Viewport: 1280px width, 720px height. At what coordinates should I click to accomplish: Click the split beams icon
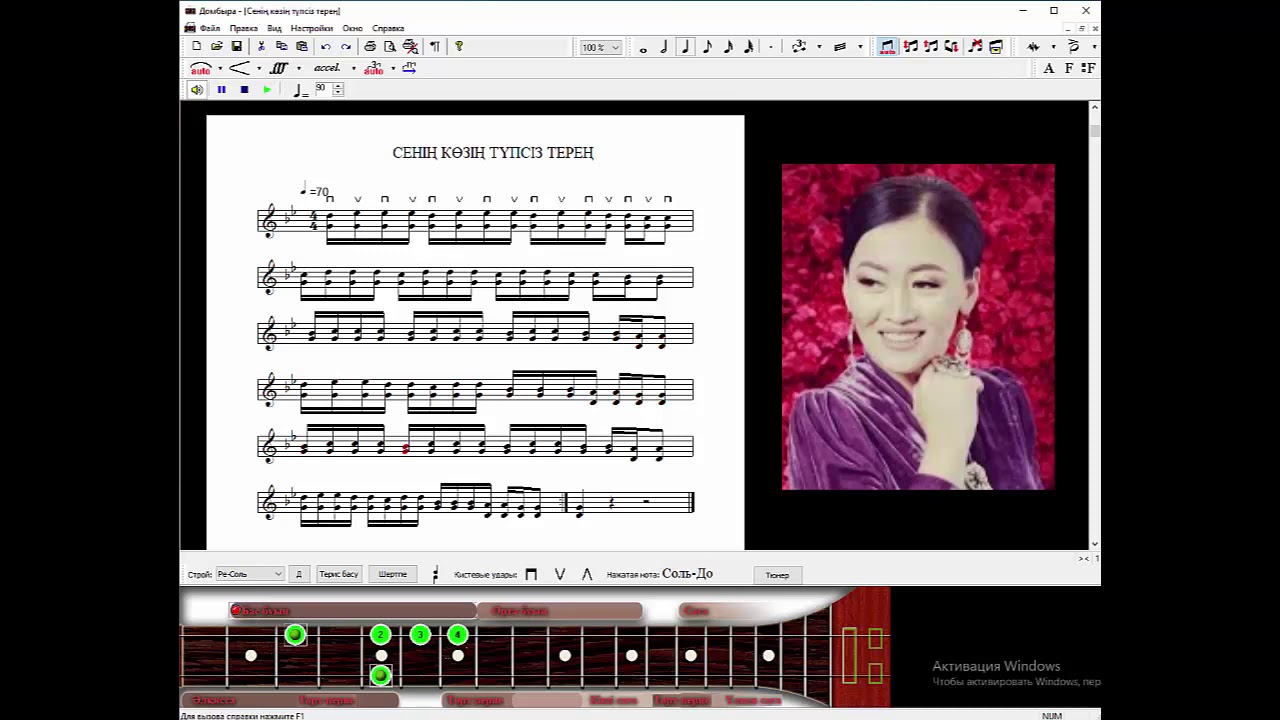(x=931, y=47)
